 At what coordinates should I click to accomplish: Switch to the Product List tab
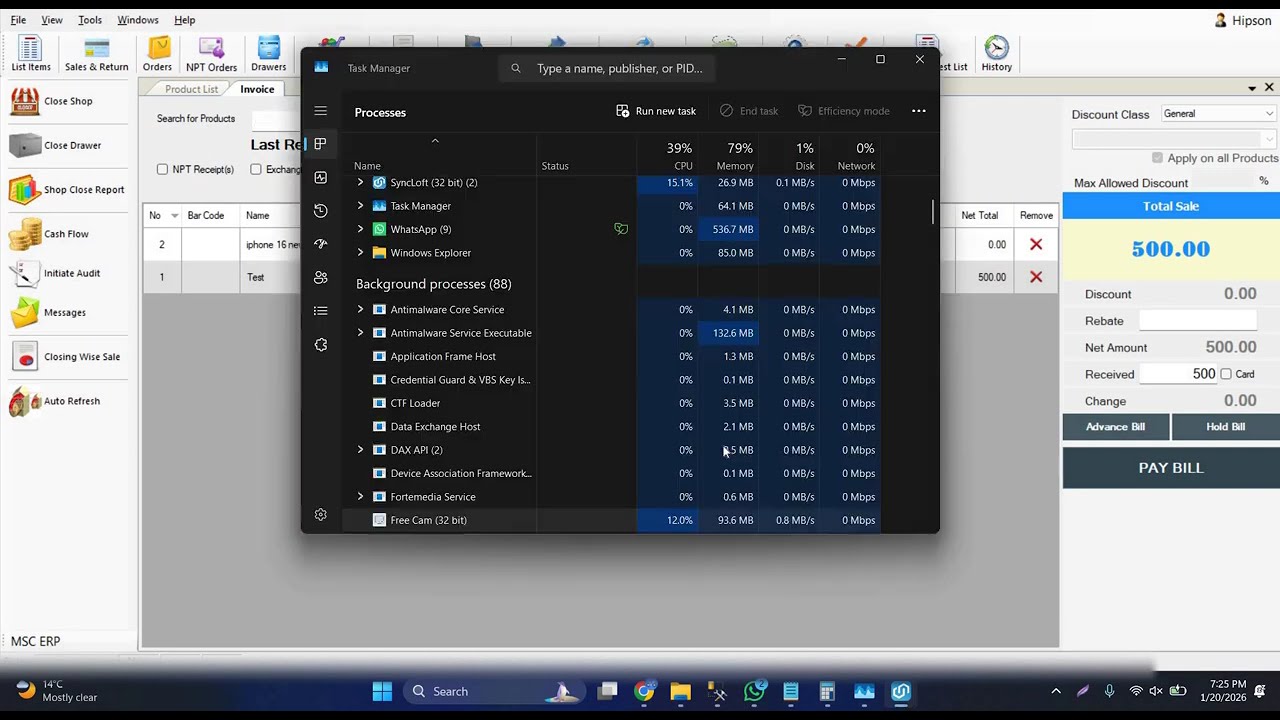click(191, 89)
